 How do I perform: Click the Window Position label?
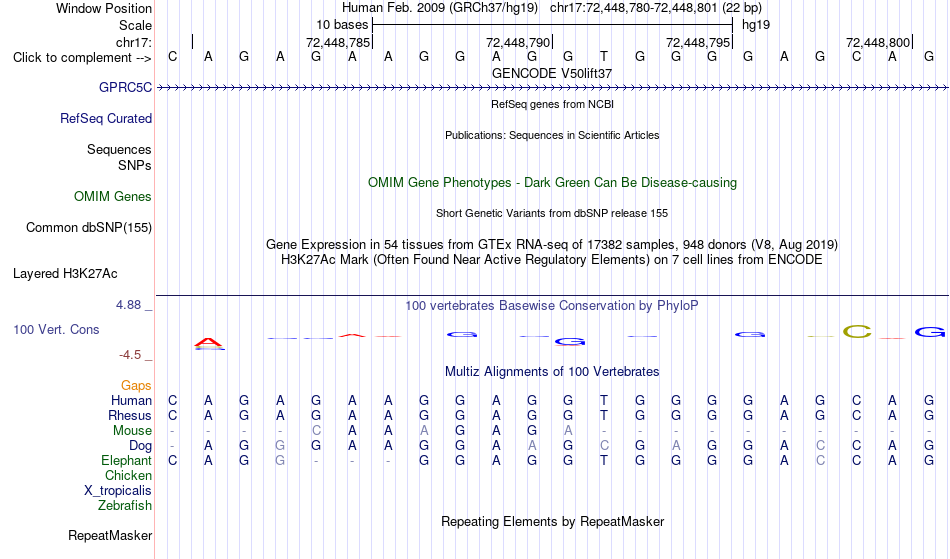[104, 8]
